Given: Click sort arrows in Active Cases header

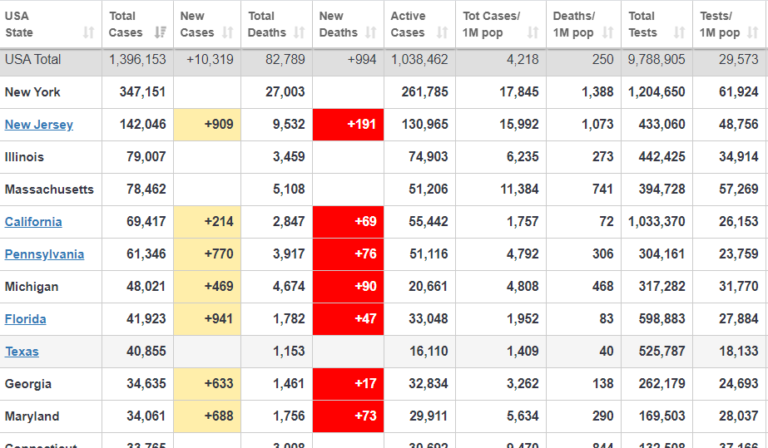Looking at the screenshot, I should 441,33.
